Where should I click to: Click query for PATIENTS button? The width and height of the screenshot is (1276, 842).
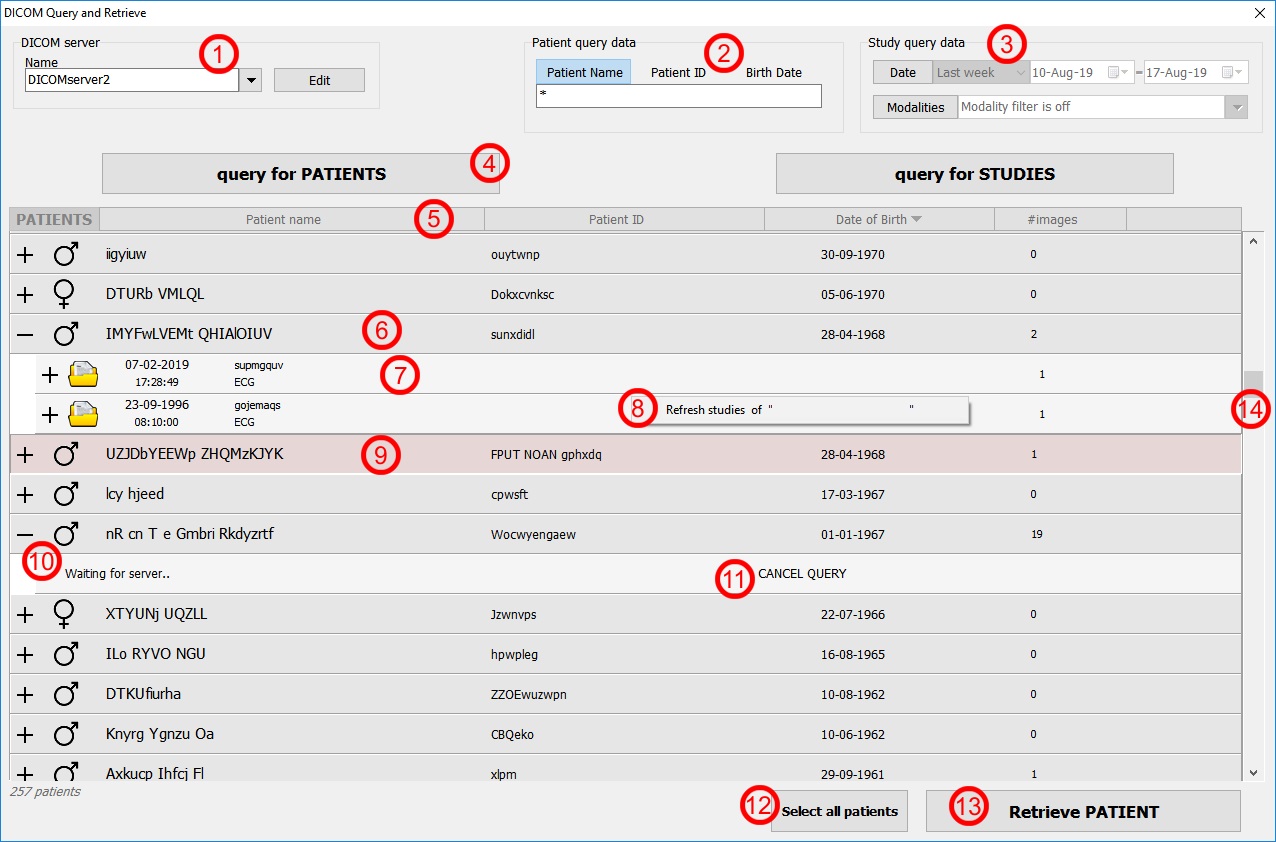click(301, 174)
